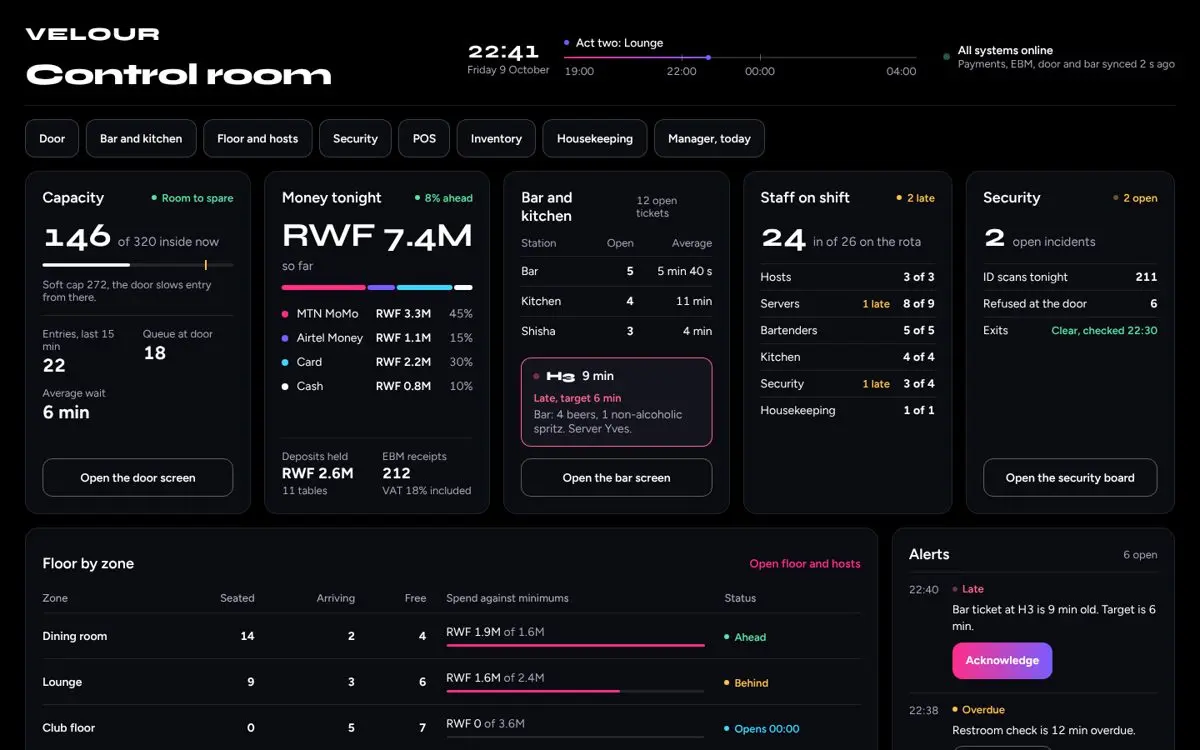Click the Room to spare status
This screenshot has height=750, width=1200.
point(192,198)
